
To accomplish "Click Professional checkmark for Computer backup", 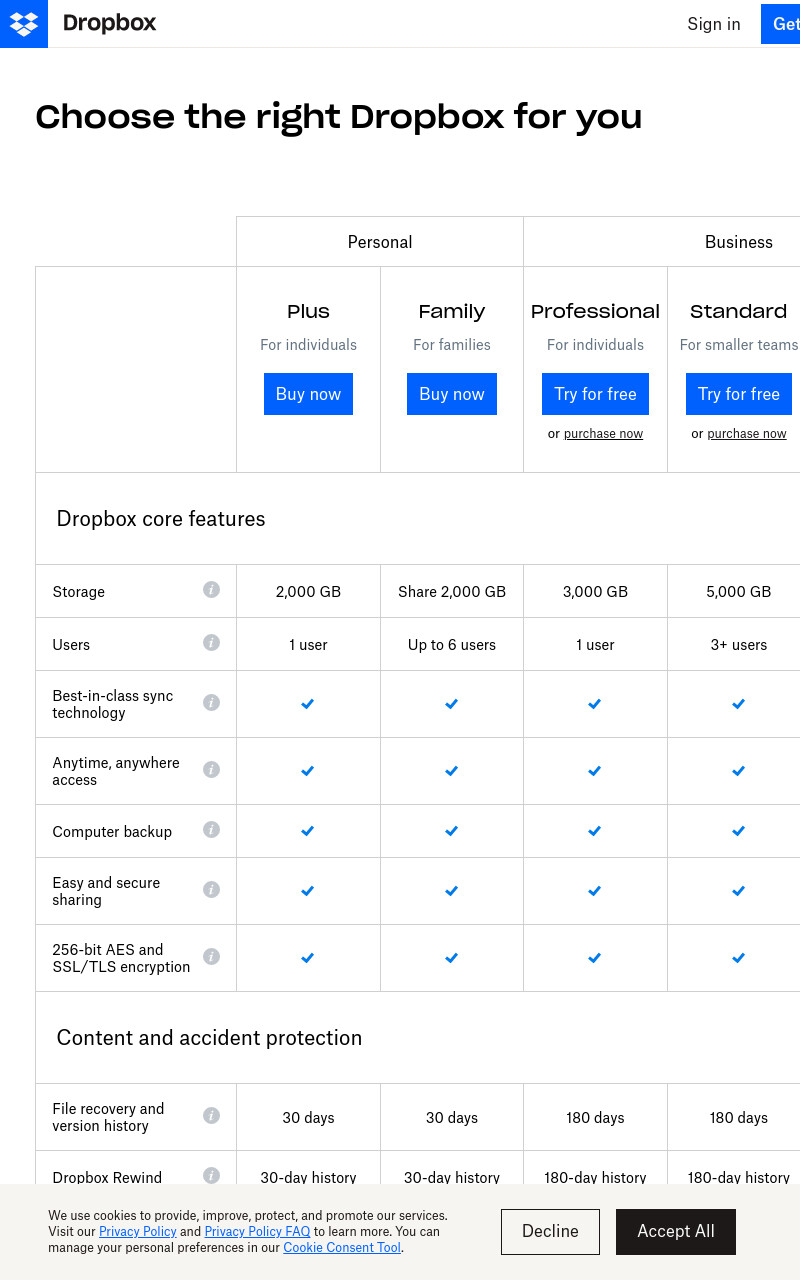I will (x=595, y=831).
